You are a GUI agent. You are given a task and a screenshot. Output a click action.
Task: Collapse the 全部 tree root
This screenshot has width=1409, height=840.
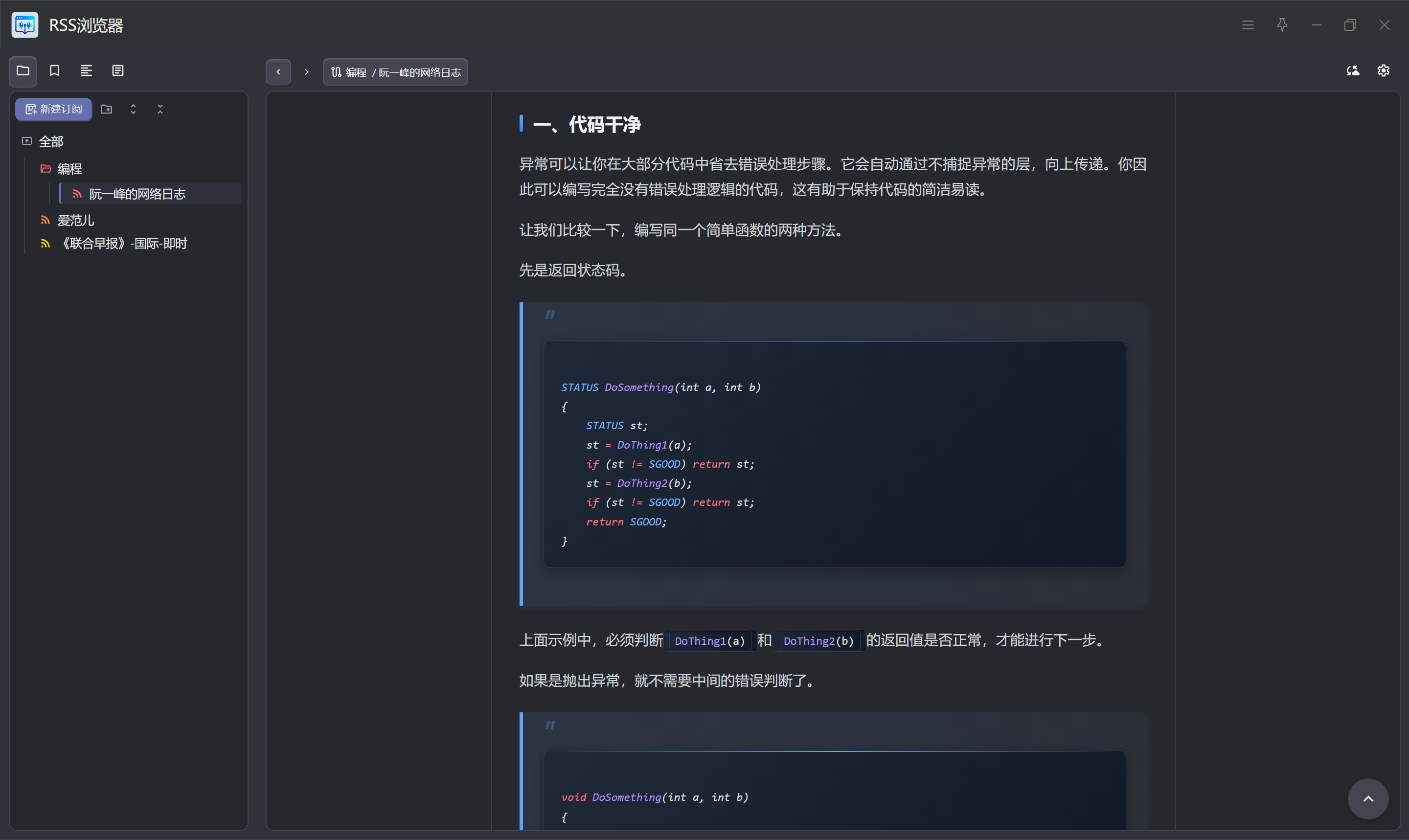tap(26, 141)
